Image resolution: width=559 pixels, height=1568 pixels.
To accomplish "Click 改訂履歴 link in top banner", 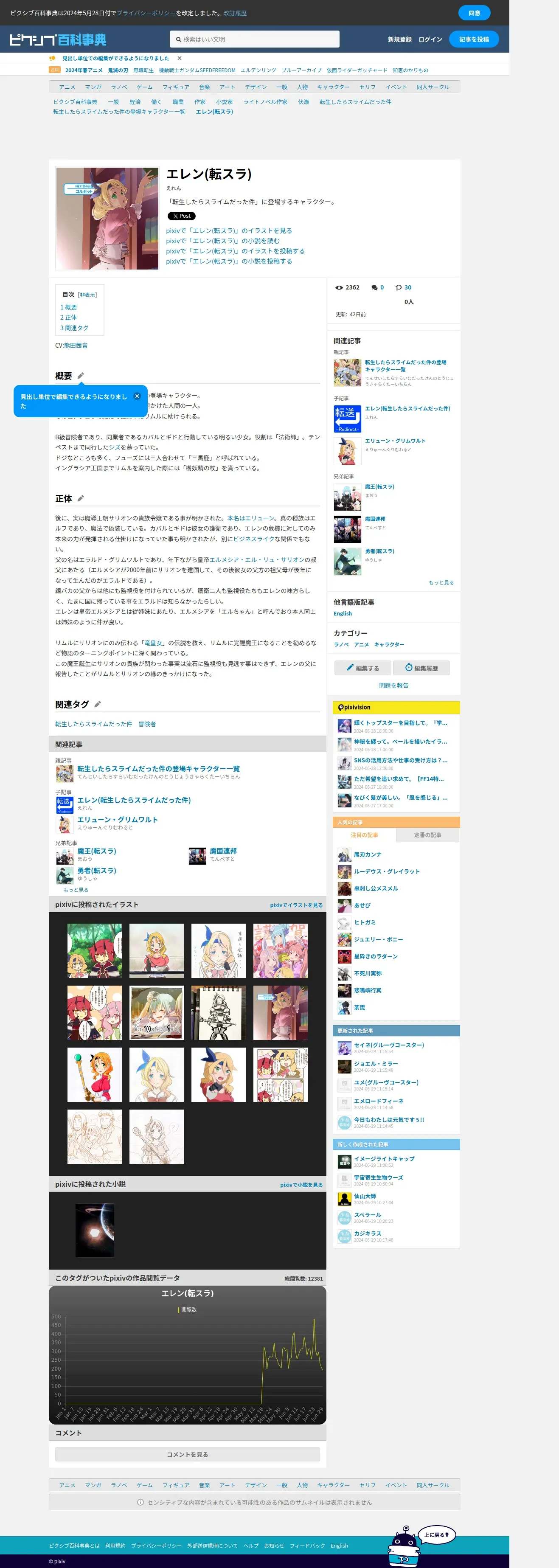I will click(x=235, y=13).
